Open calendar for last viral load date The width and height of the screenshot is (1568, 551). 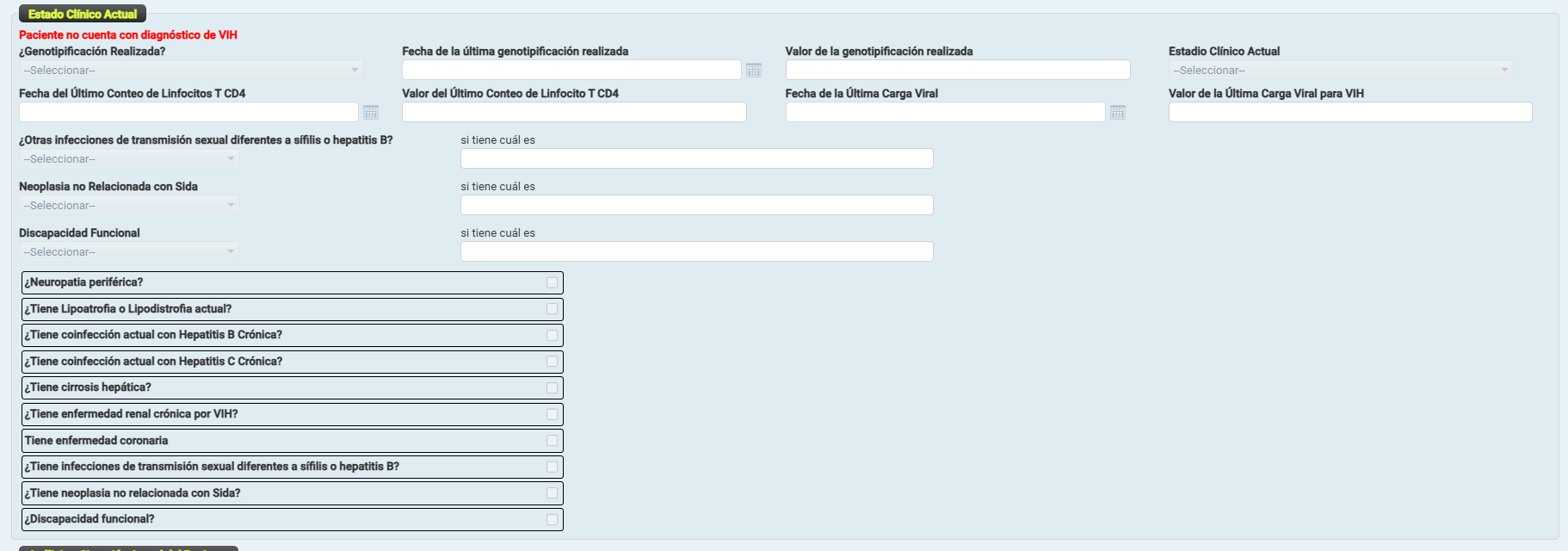1118,113
